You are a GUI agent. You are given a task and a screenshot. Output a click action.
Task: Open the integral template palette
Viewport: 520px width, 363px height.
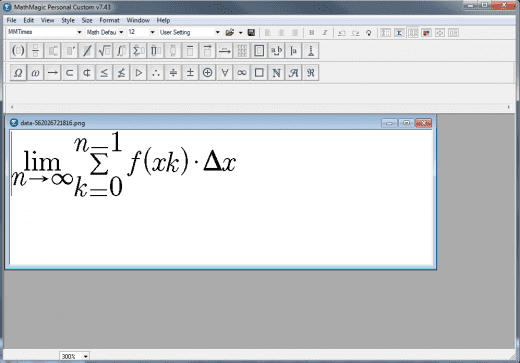click(x=121, y=51)
